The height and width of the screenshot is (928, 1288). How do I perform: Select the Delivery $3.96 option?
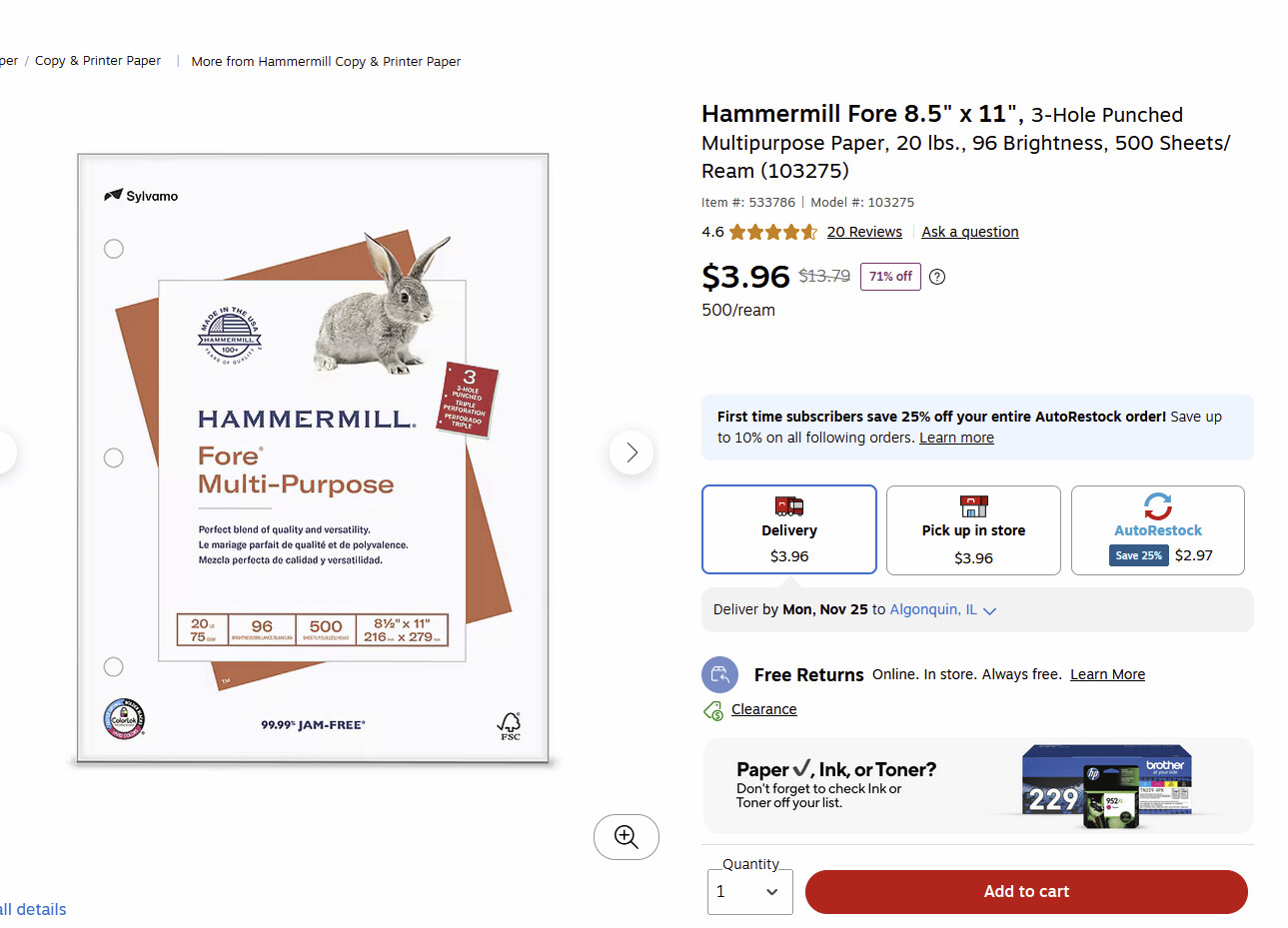click(x=789, y=529)
